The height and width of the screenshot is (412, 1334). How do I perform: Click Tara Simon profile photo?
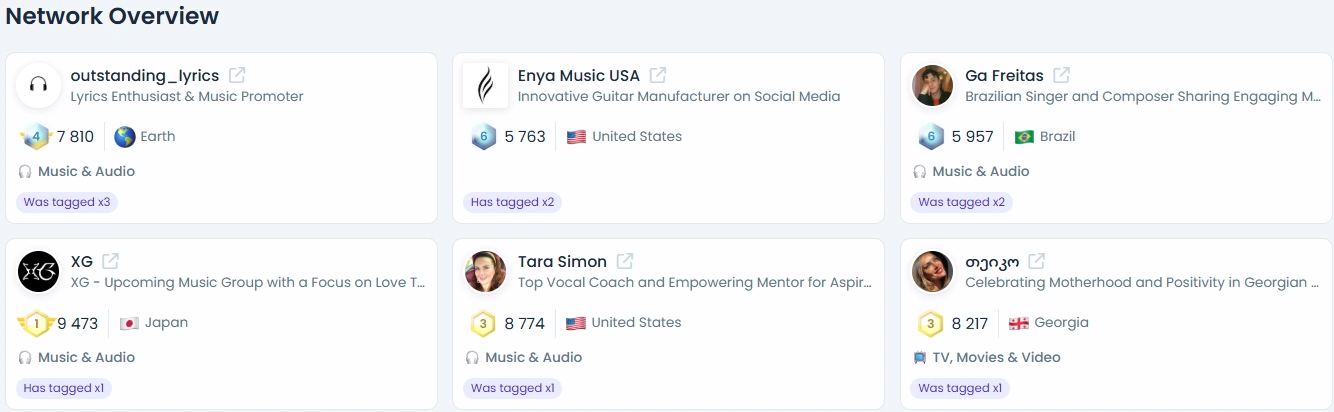pyautogui.click(x=486, y=272)
